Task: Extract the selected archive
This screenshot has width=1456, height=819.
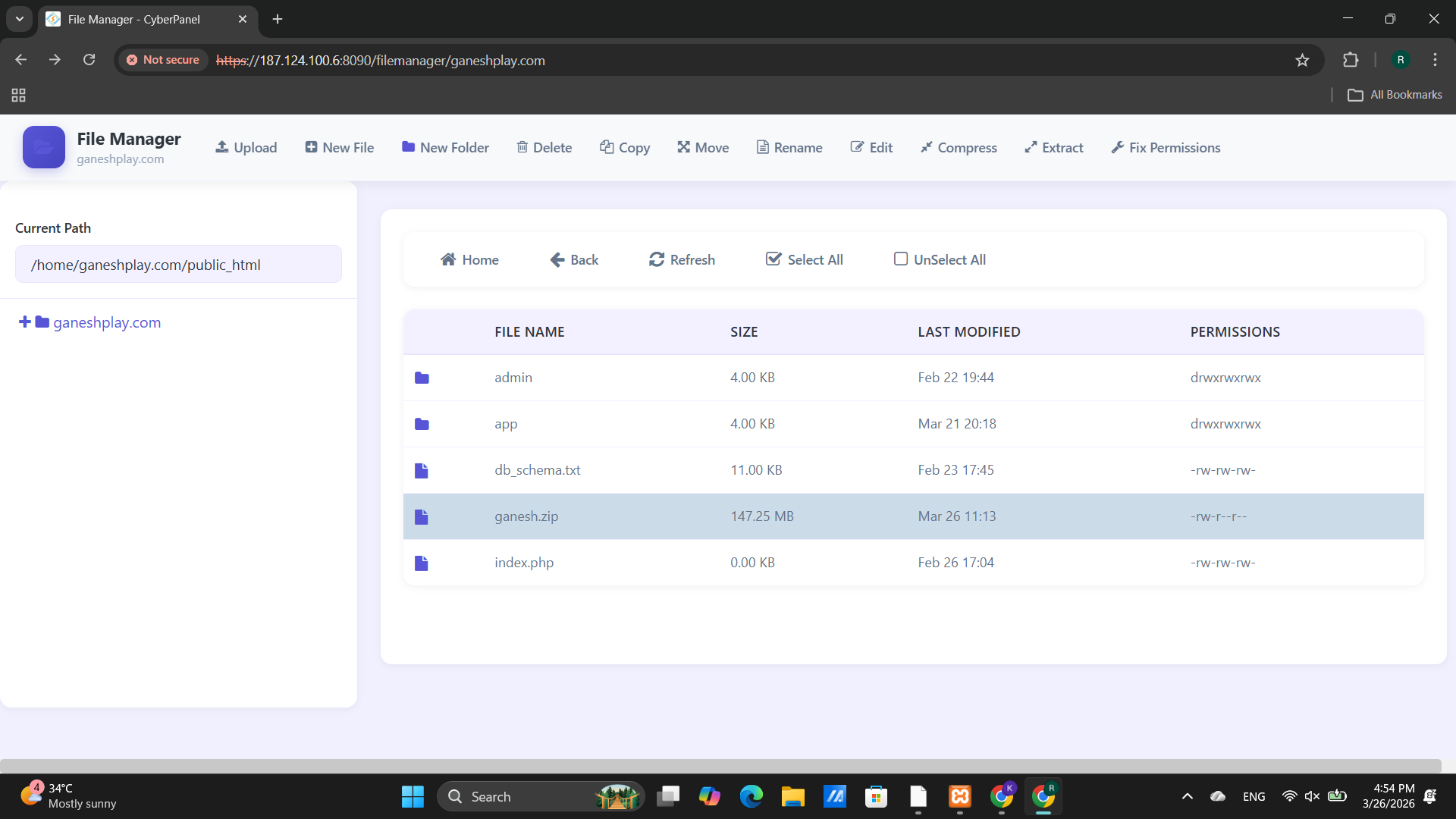Action: (x=1053, y=147)
